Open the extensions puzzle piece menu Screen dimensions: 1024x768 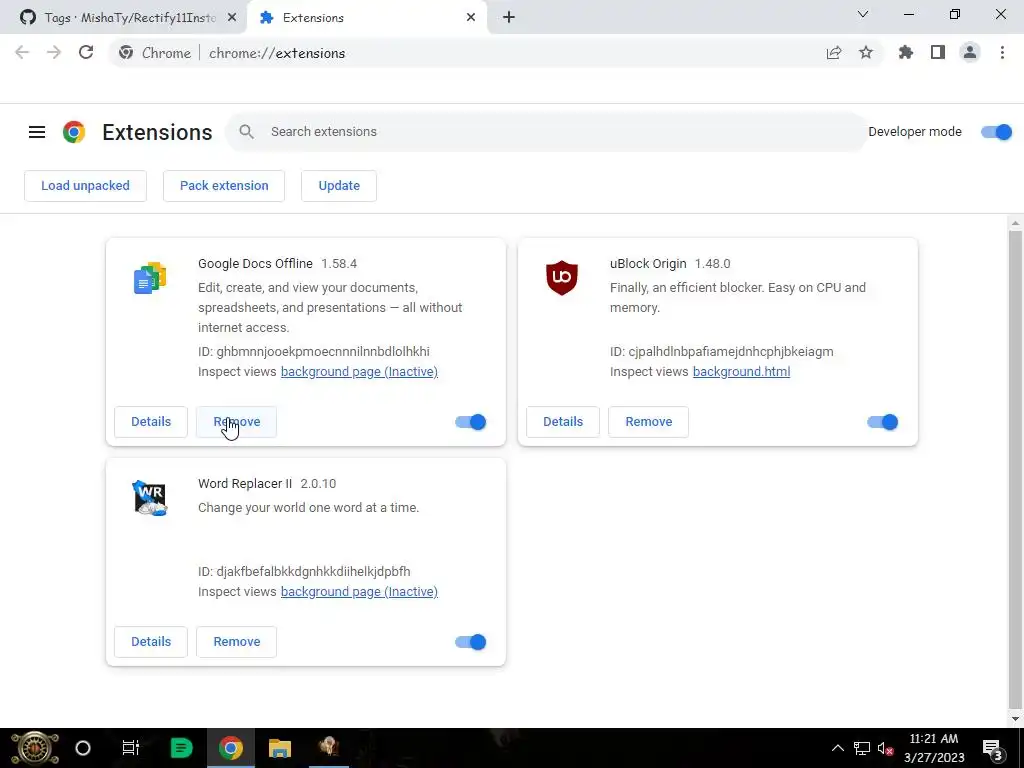[x=906, y=53]
